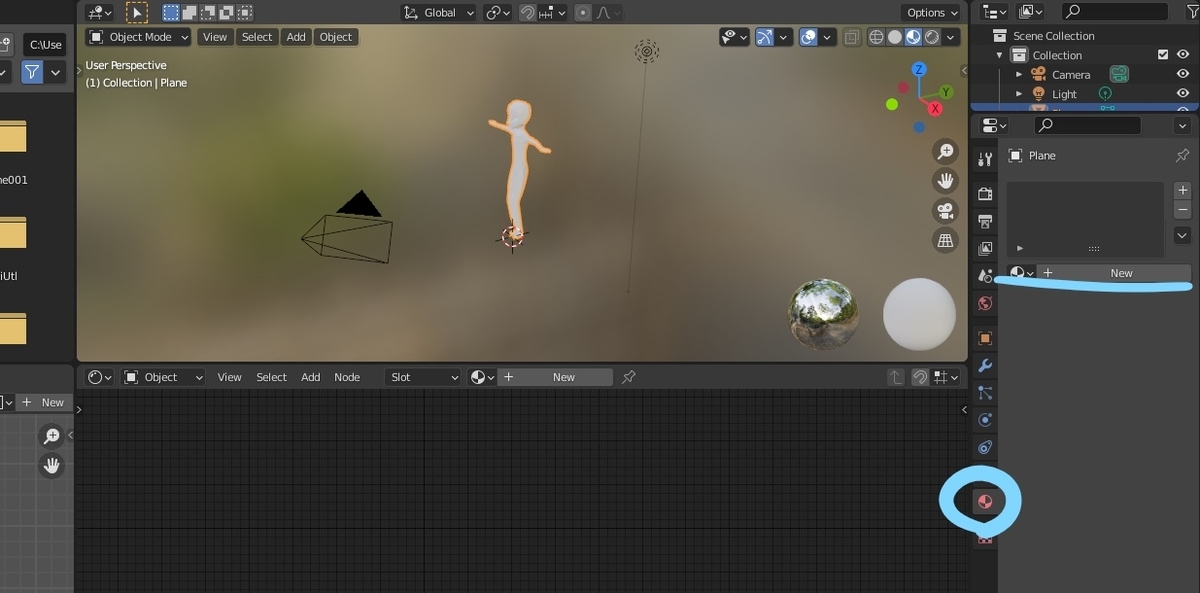
Task: Open pivot point dropdown
Action: [497, 12]
